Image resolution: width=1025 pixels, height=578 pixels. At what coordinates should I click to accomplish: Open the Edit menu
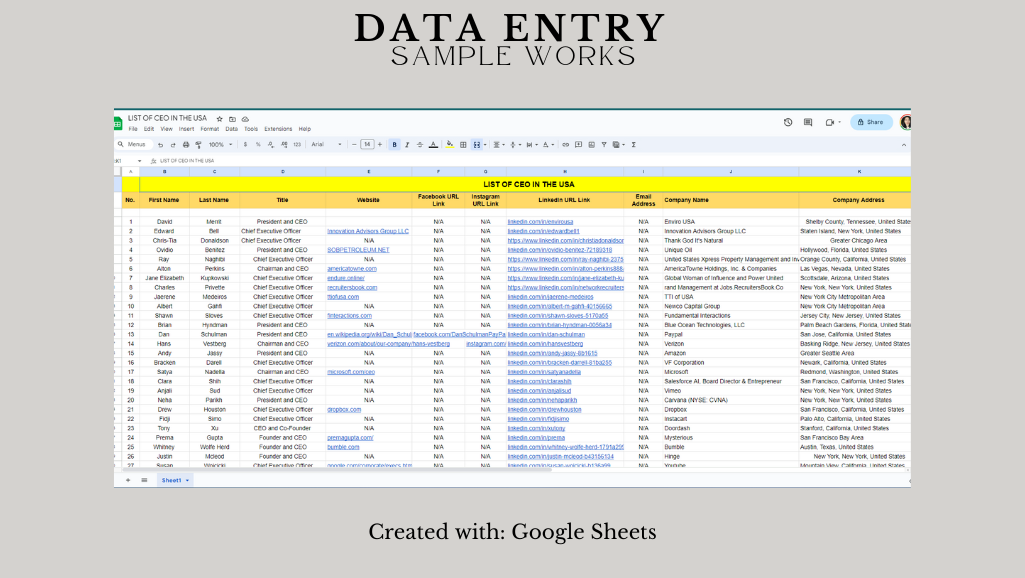(149, 129)
